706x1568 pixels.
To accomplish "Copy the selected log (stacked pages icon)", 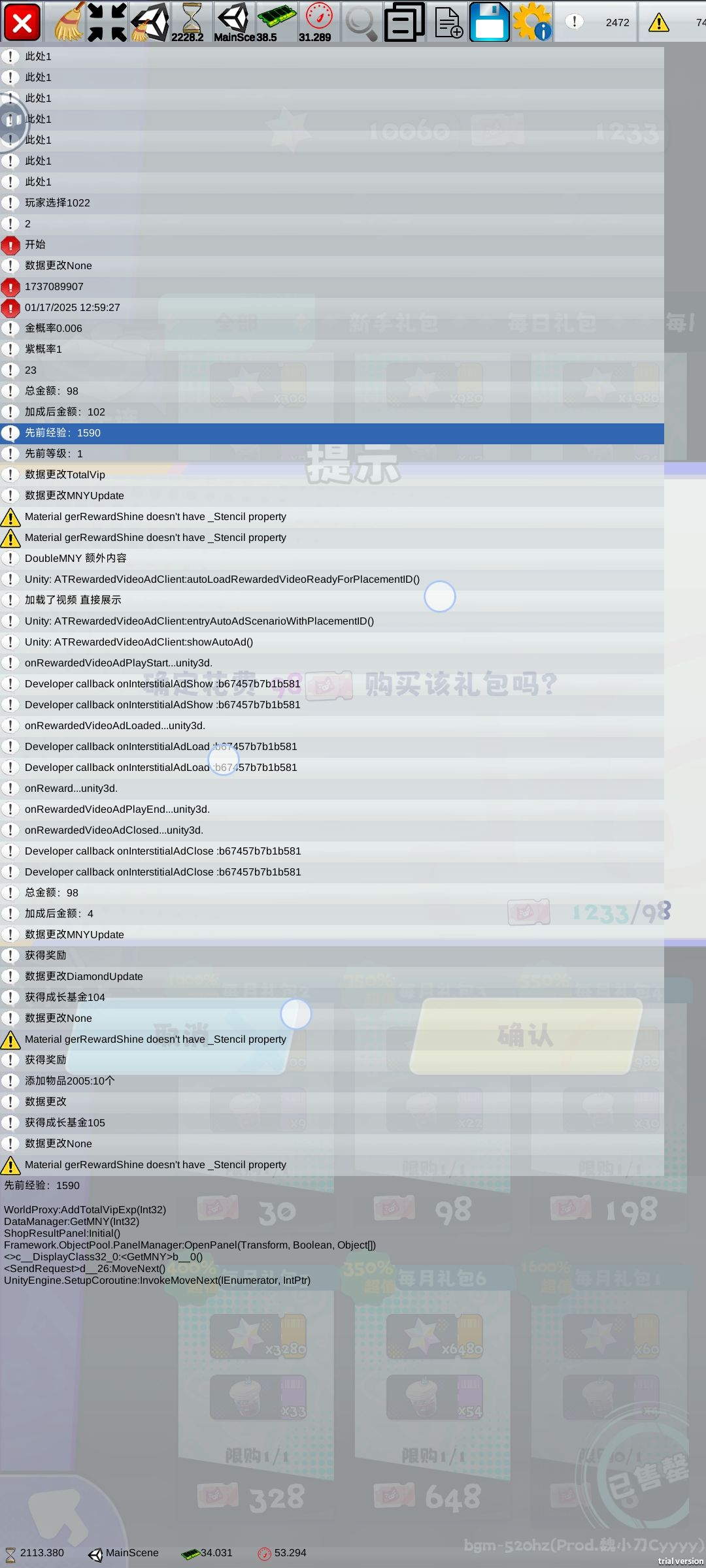I will pyautogui.click(x=404, y=22).
